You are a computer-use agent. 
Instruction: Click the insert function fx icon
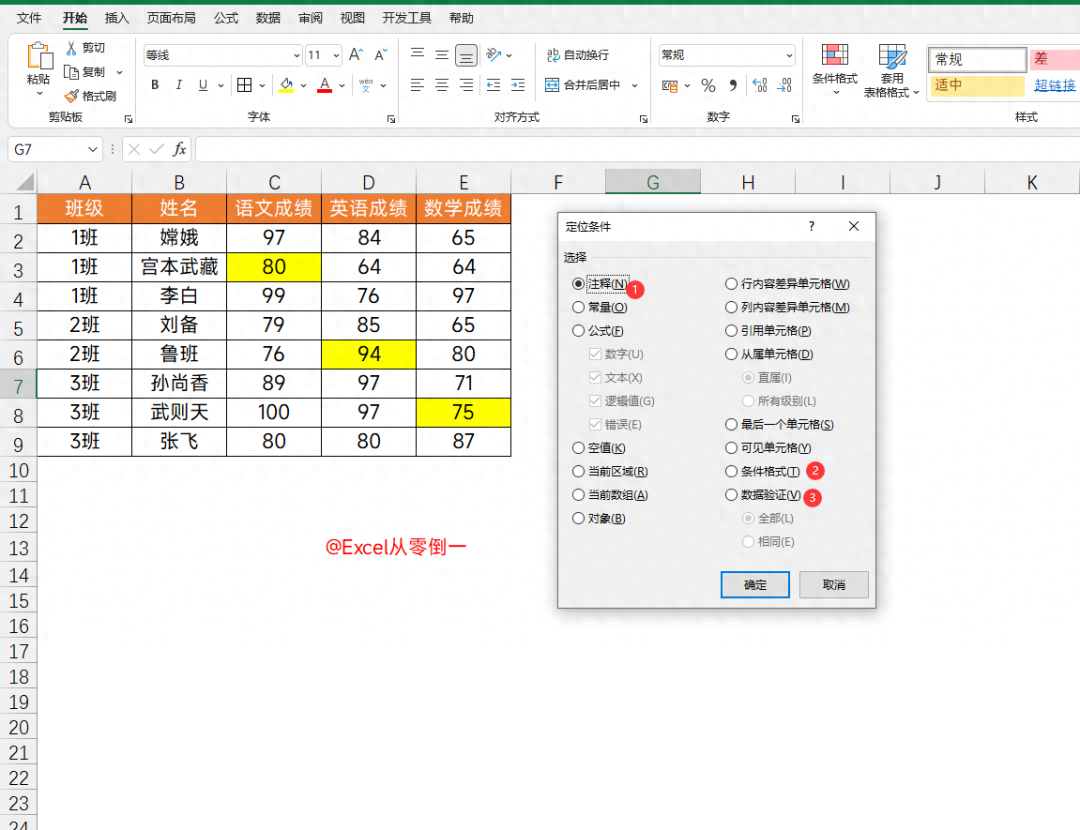(x=179, y=149)
